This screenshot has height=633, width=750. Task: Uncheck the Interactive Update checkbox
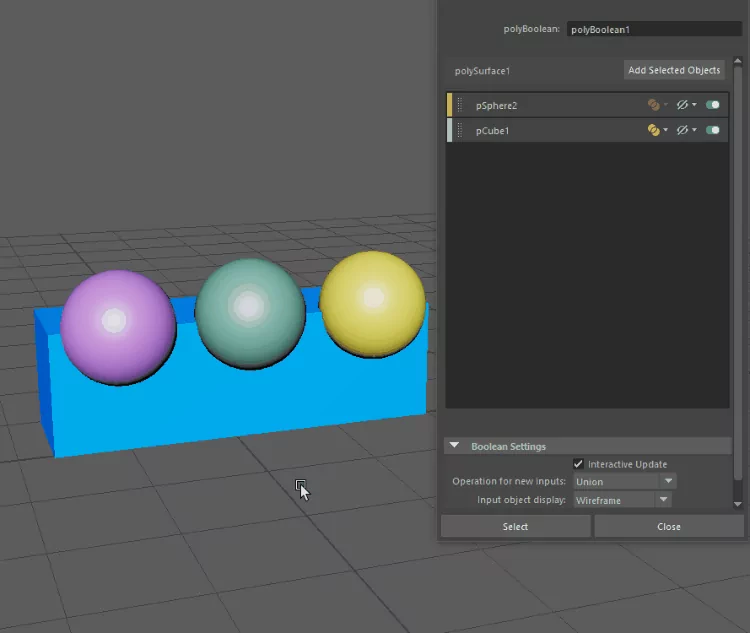point(578,464)
